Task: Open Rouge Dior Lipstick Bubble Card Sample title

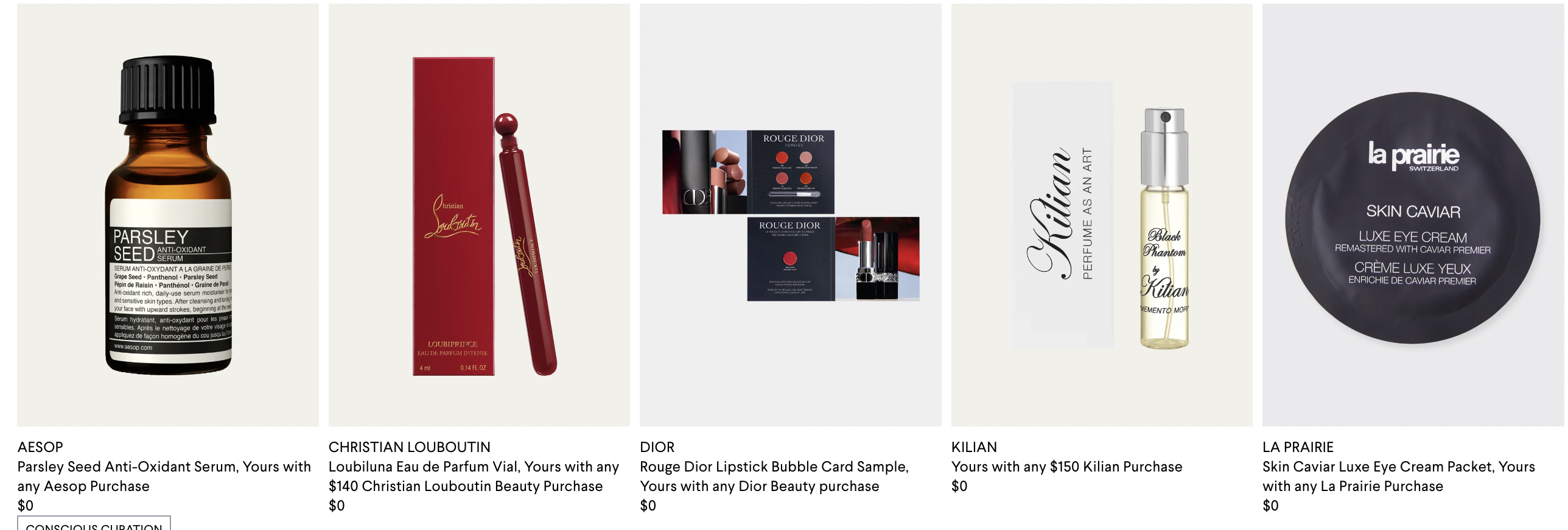Action: (774, 476)
